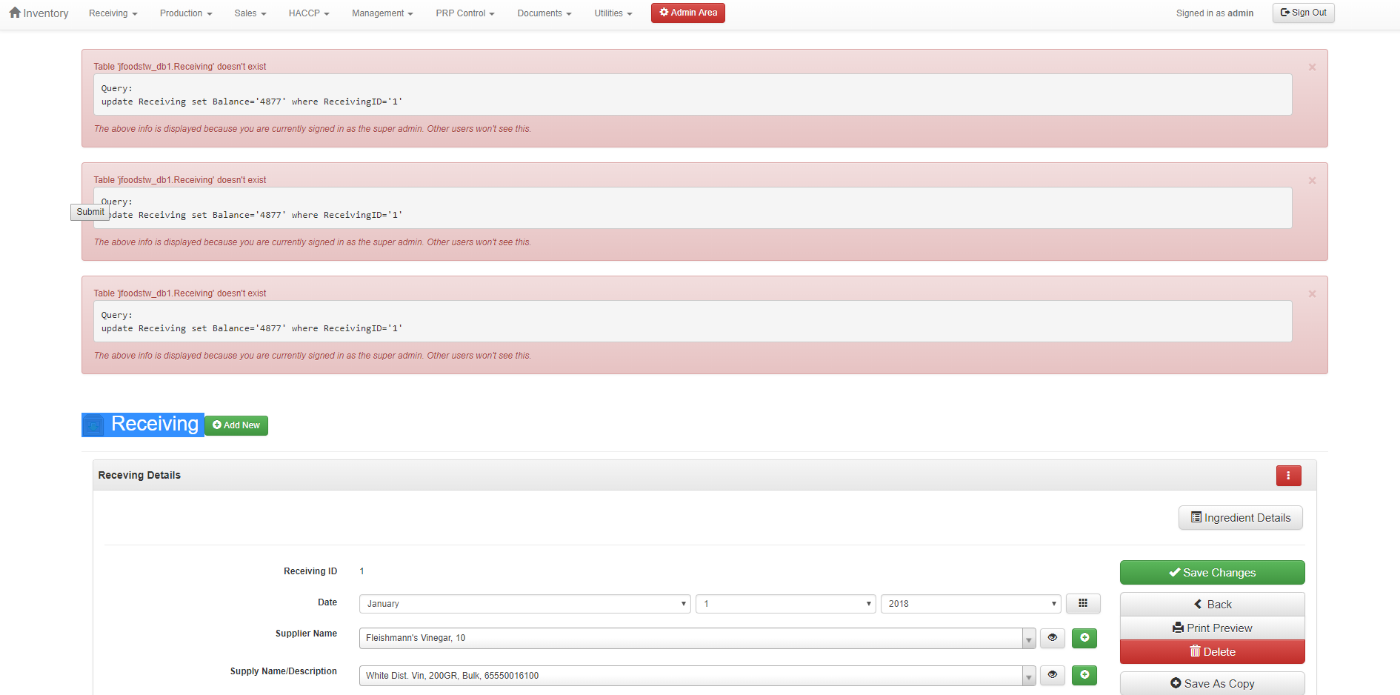The height and width of the screenshot is (695, 1400).
Task: Go to Inventory home link
Action: pos(39,13)
